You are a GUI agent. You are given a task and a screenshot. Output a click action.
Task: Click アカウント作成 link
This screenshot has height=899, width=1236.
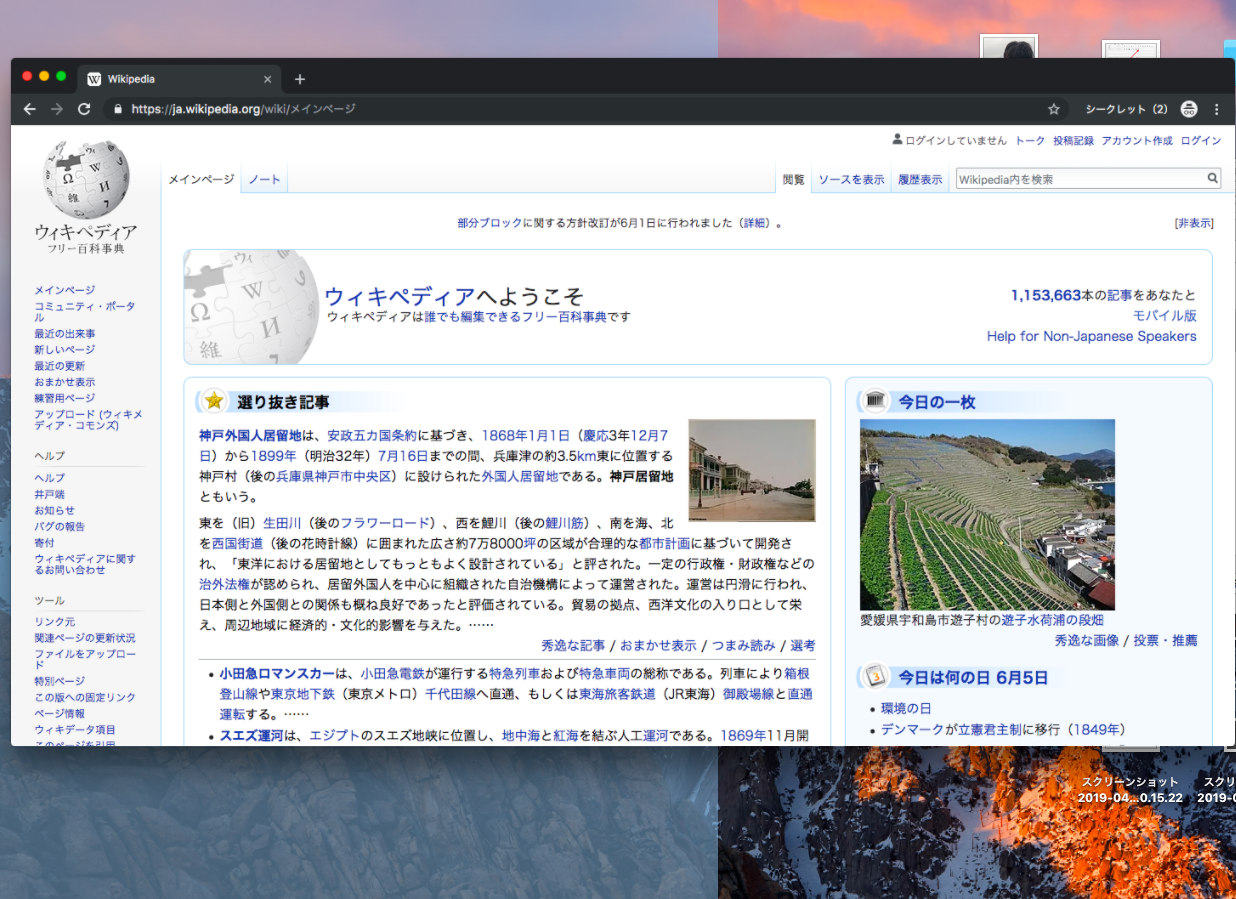tap(1137, 141)
